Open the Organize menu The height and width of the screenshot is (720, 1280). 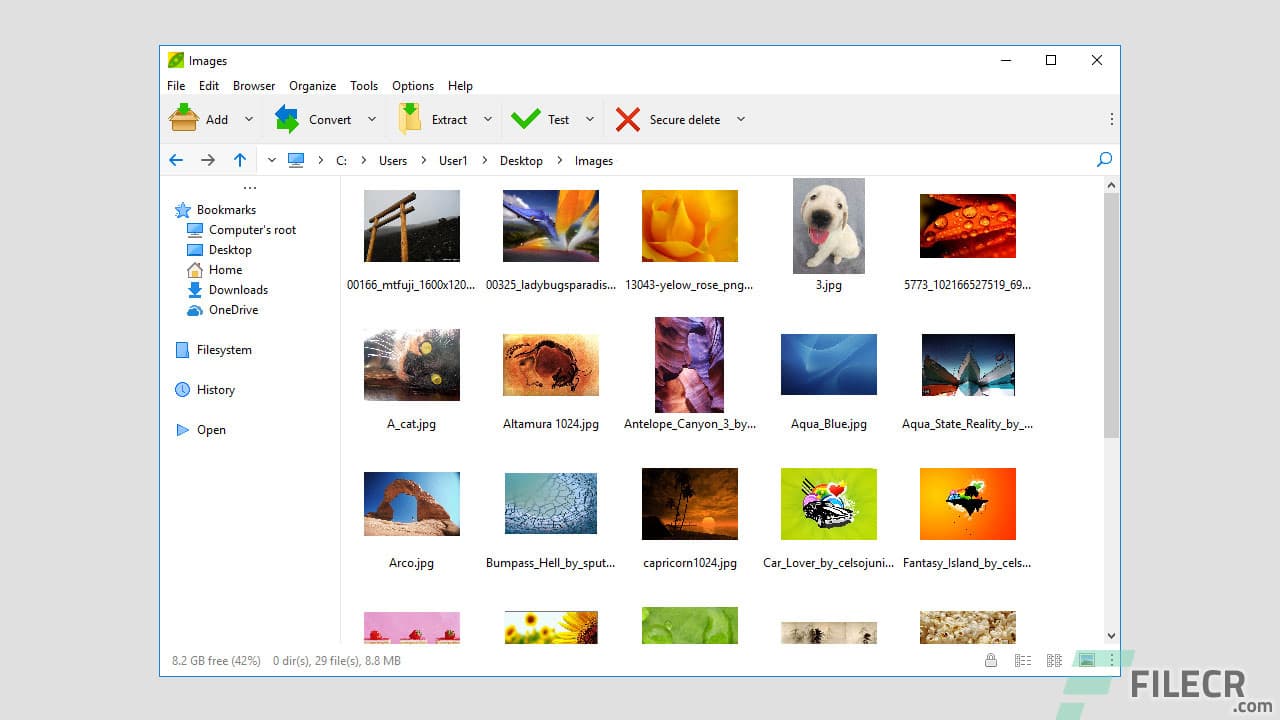(x=312, y=86)
